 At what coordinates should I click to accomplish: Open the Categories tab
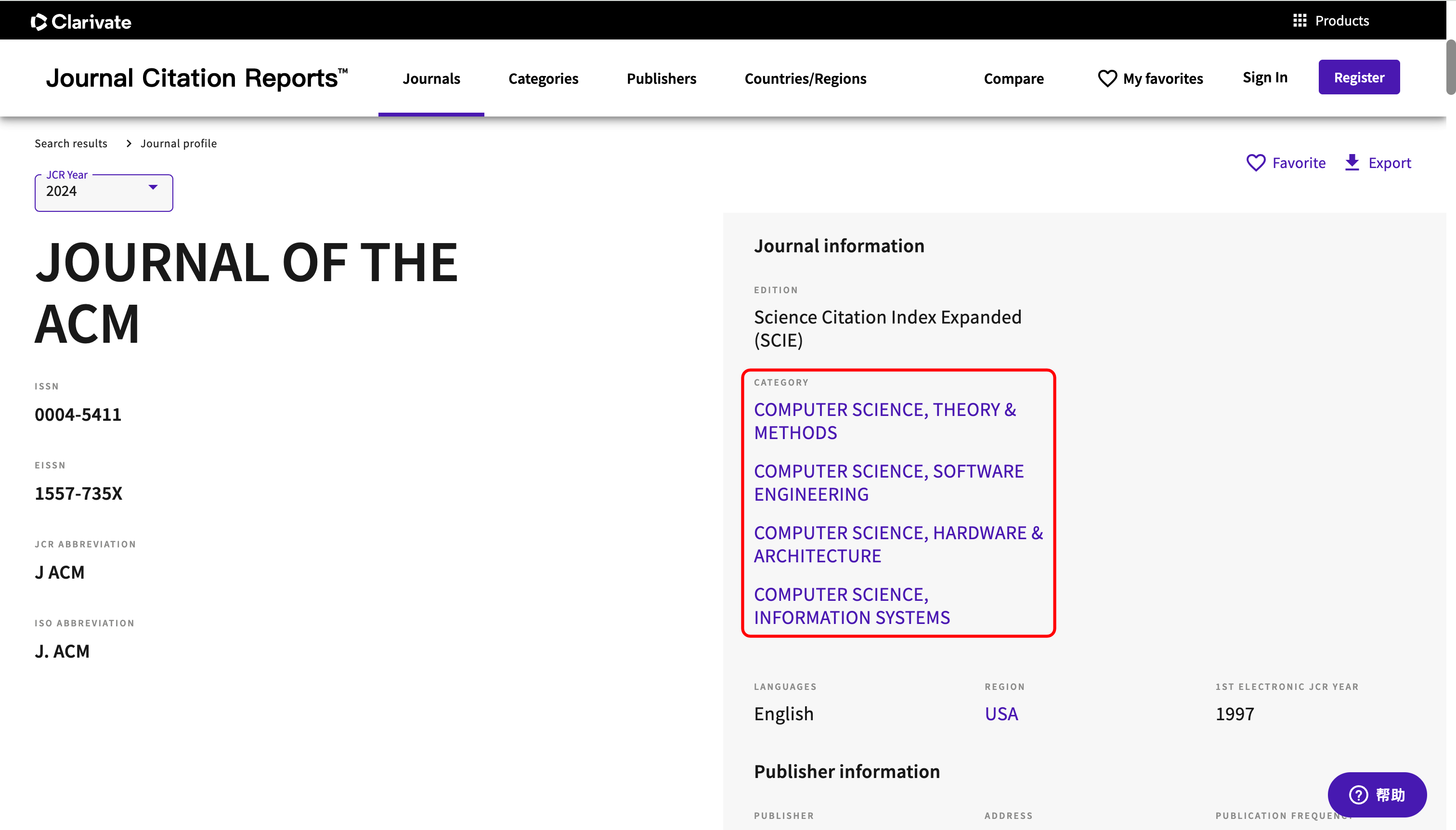pos(543,78)
